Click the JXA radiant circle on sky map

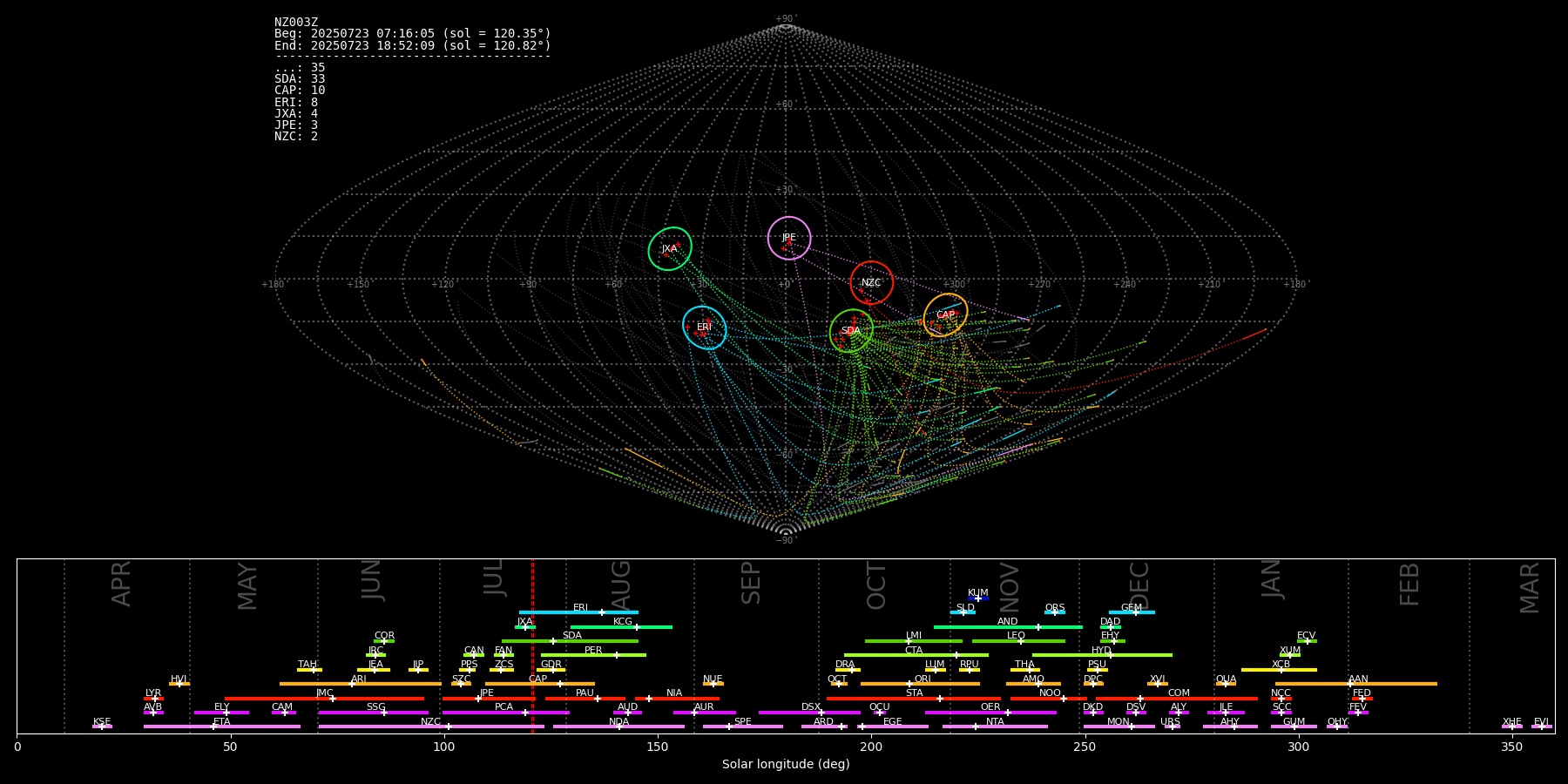(670, 249)
